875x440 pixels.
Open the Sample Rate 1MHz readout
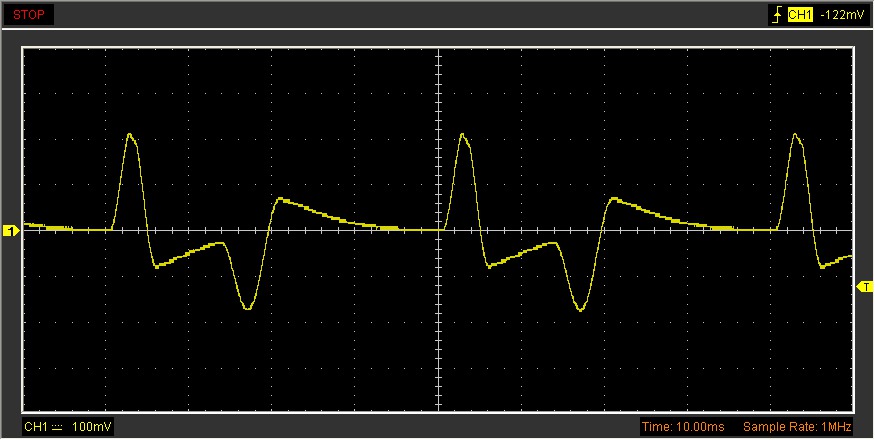pos(797,428)
